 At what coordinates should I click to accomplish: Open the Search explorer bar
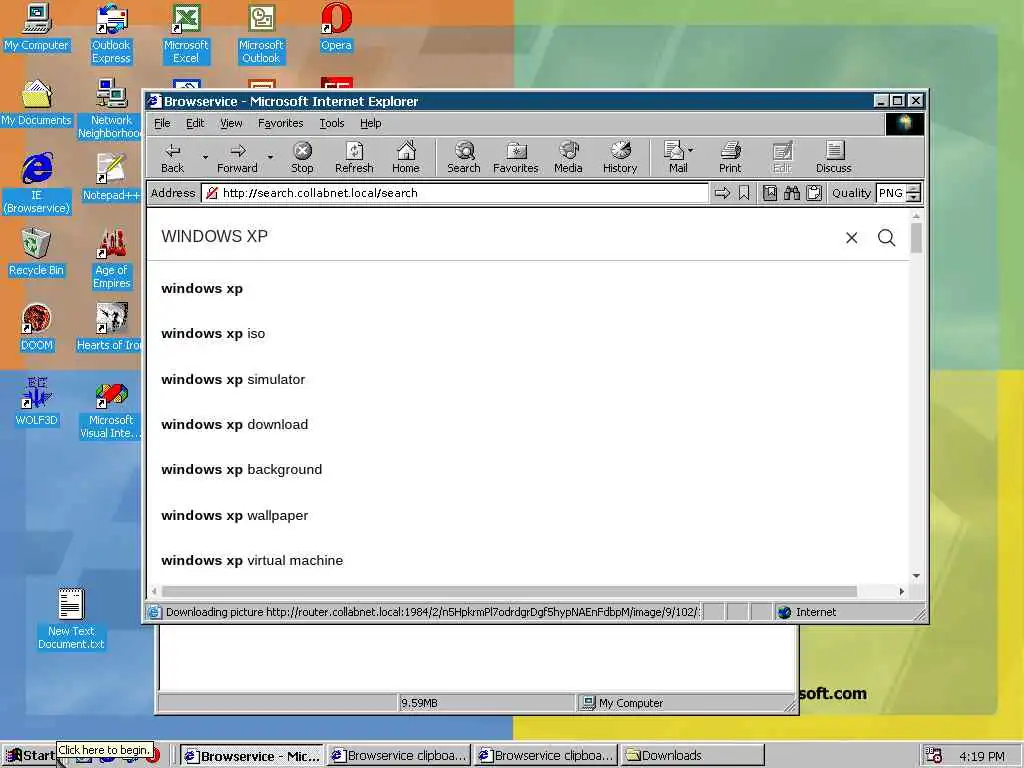(464, 158)
